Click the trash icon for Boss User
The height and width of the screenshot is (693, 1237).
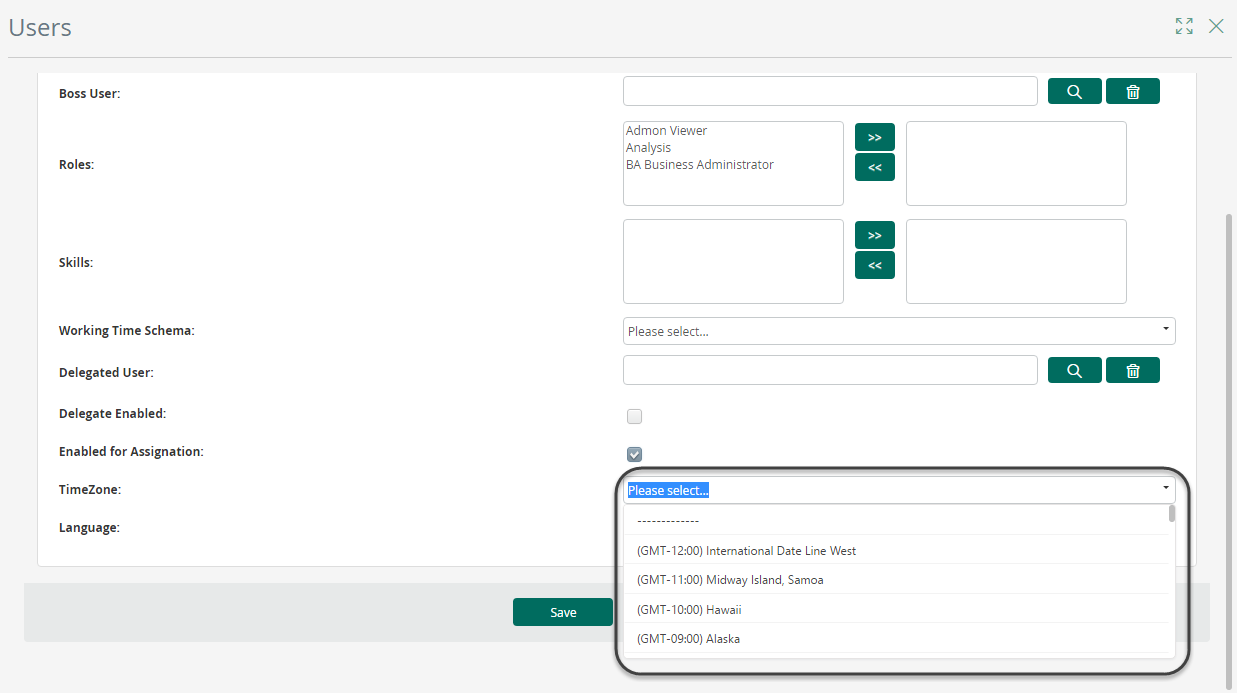click(x=1132, y=92)
